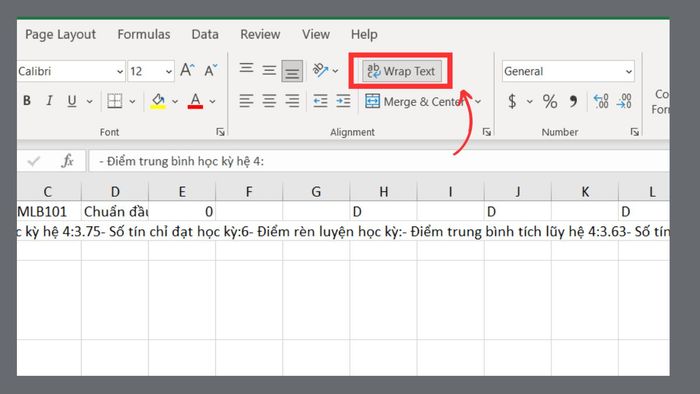This screenshot has height=394, width=700.
Task: Click the Insert Function fx button
Action: 67,161
